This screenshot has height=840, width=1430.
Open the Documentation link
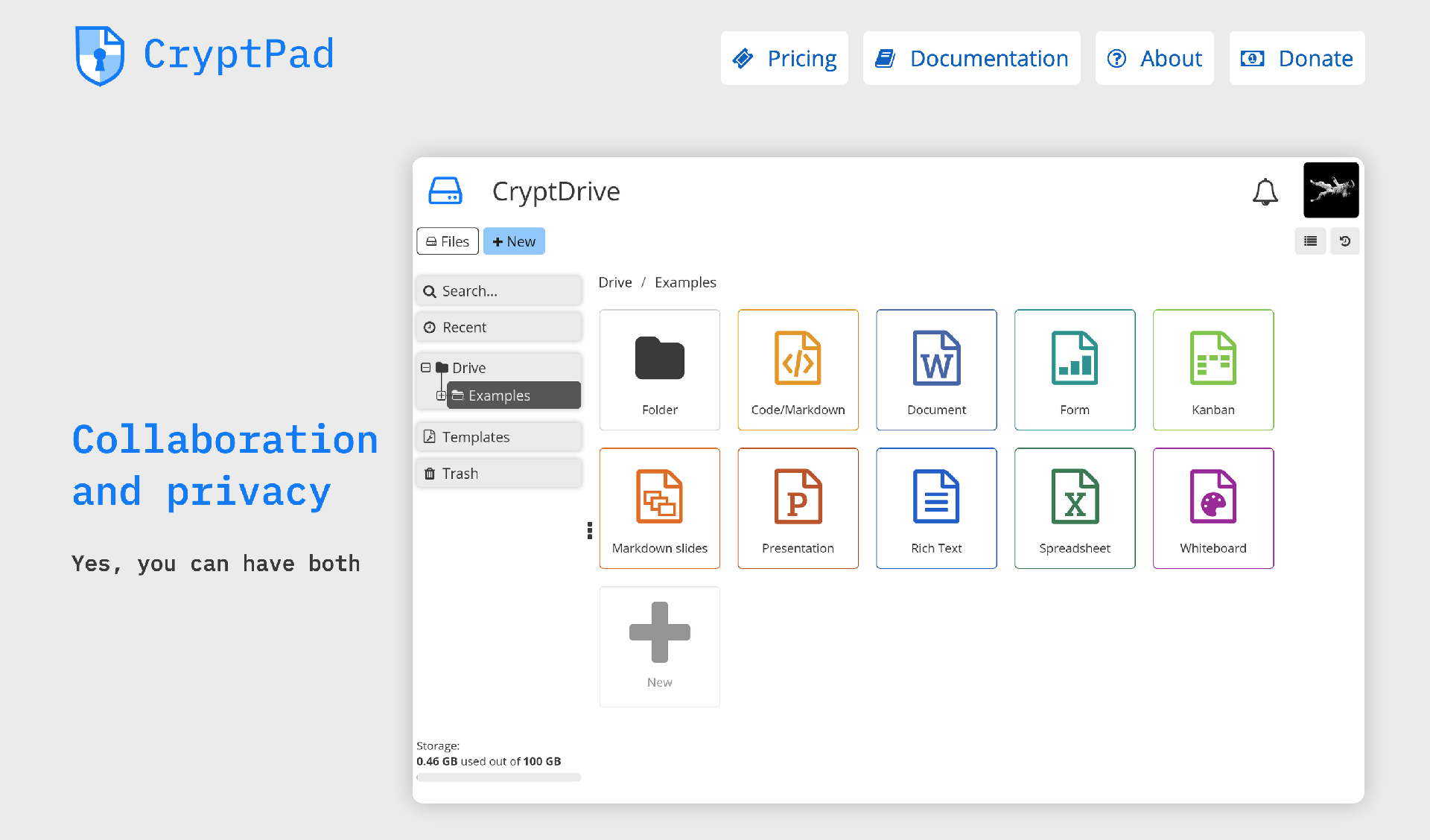coord(971,58)
